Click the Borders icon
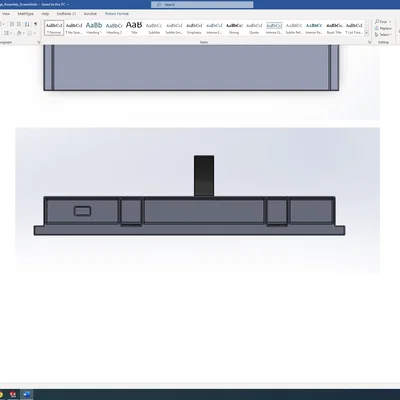Screen dimensions: 400x400 click(29, 33)
